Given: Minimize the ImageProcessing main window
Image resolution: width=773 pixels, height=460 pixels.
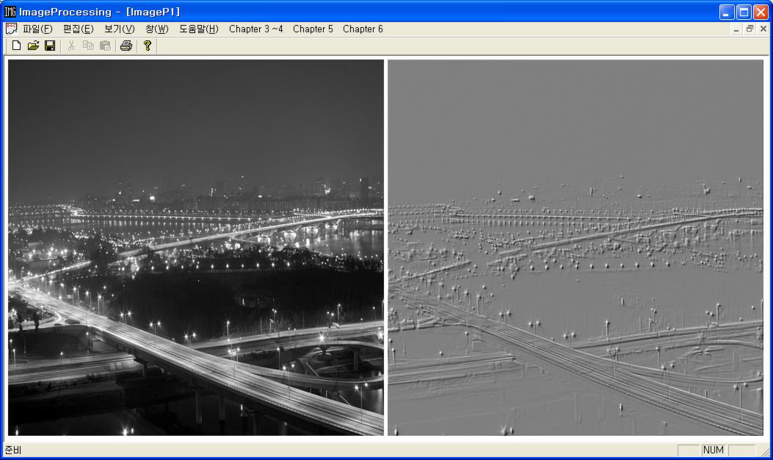Looking at the screenshot, I should tap(726, 12).
